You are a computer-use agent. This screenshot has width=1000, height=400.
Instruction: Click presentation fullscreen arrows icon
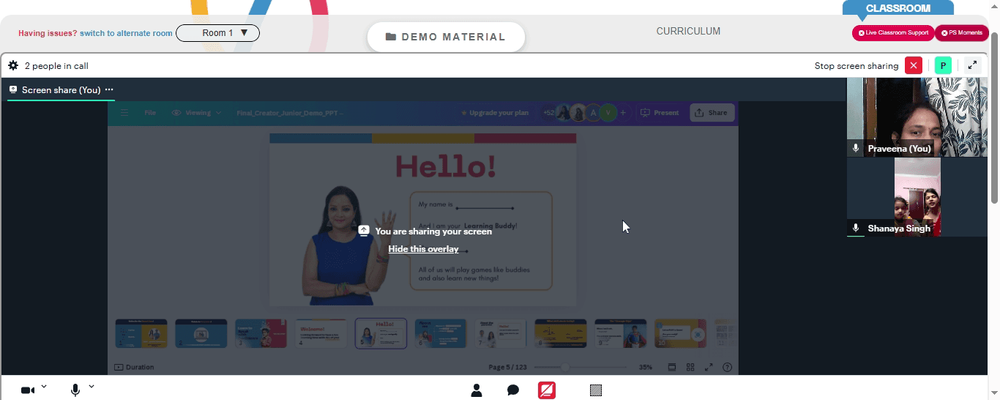point(709,367)
